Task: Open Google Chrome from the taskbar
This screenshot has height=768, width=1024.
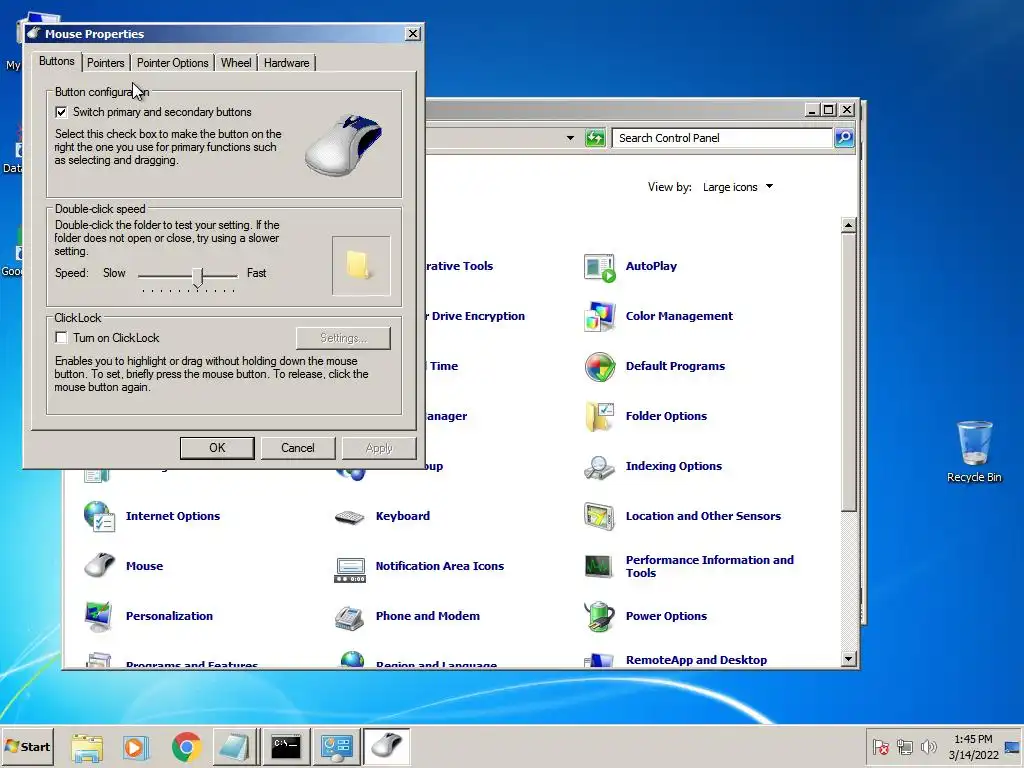Action: [x=186, y=746]
